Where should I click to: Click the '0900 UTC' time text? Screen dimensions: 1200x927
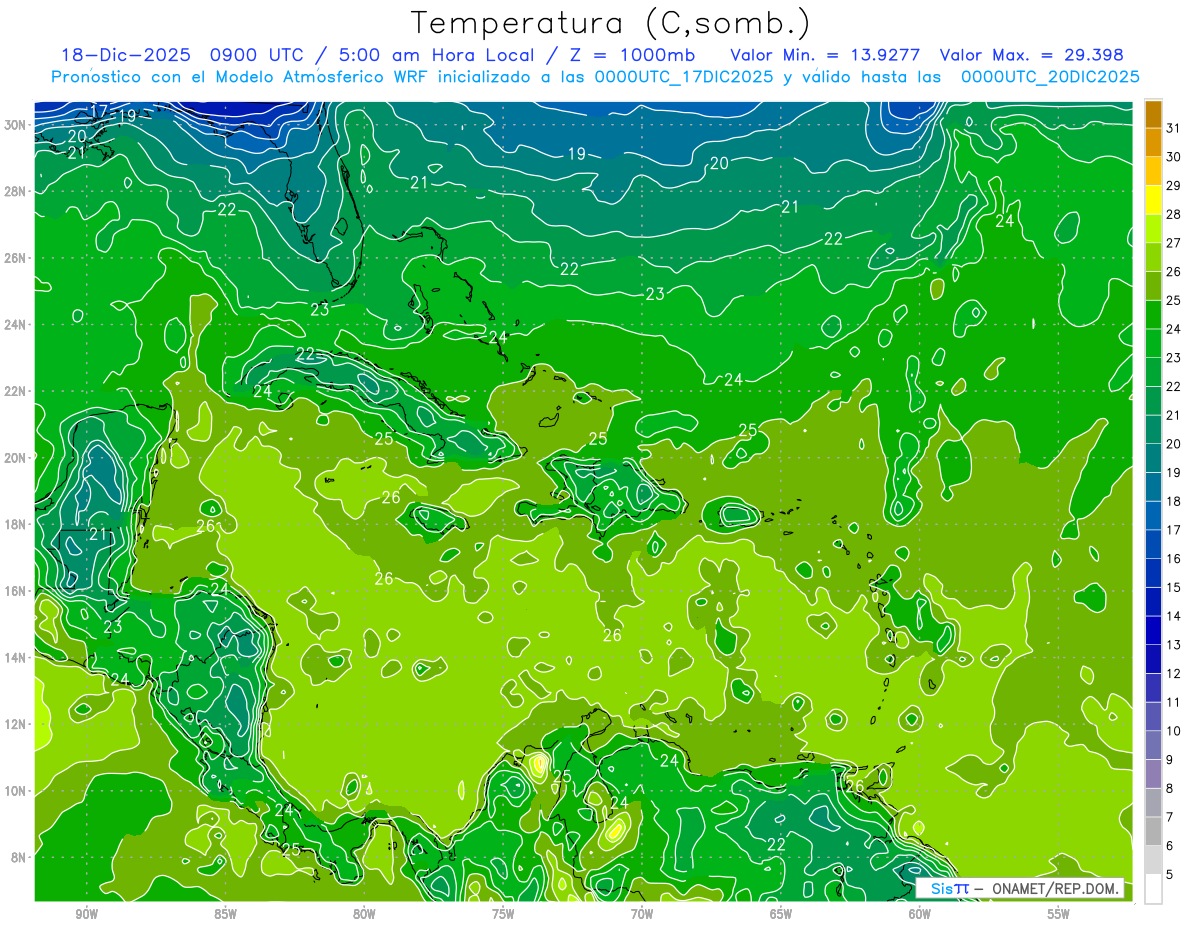tap(256, 55)
